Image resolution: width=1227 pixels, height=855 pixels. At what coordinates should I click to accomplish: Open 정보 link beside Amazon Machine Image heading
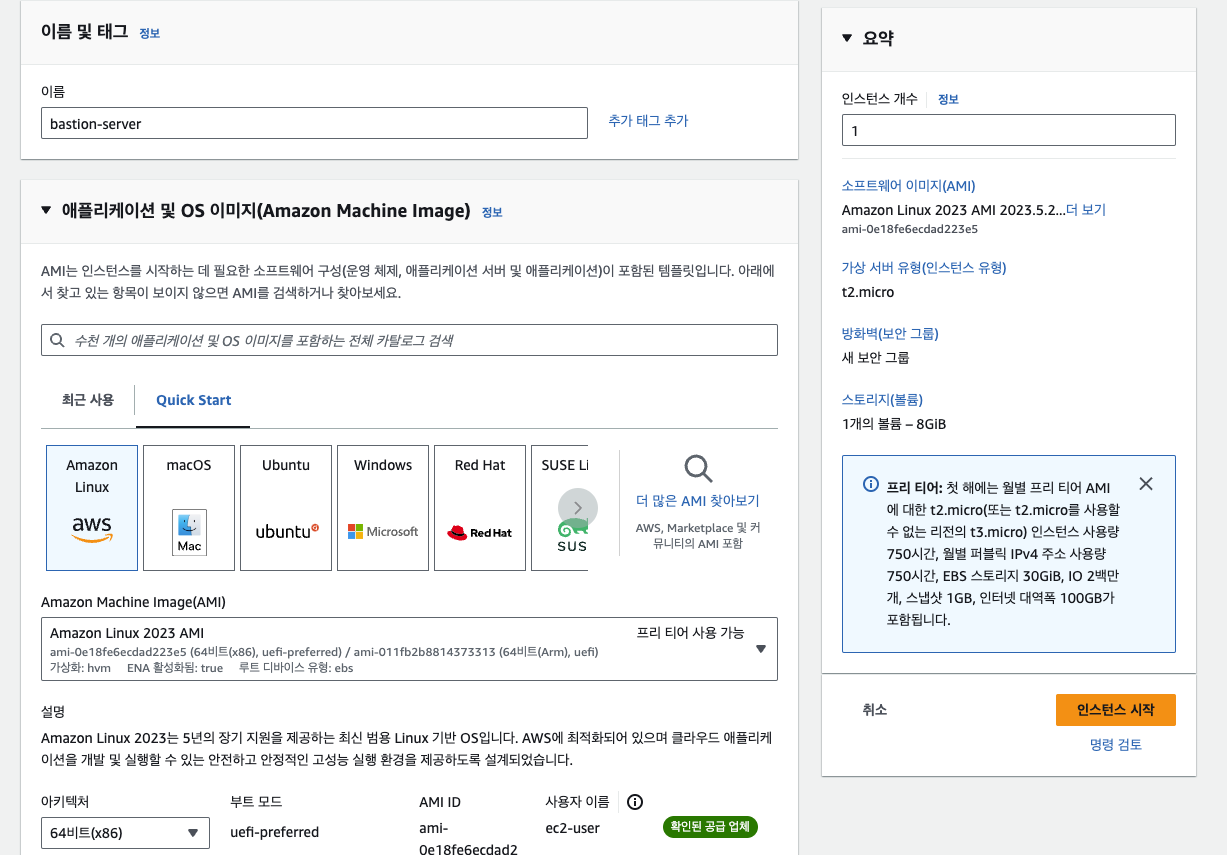click(492, 212)
